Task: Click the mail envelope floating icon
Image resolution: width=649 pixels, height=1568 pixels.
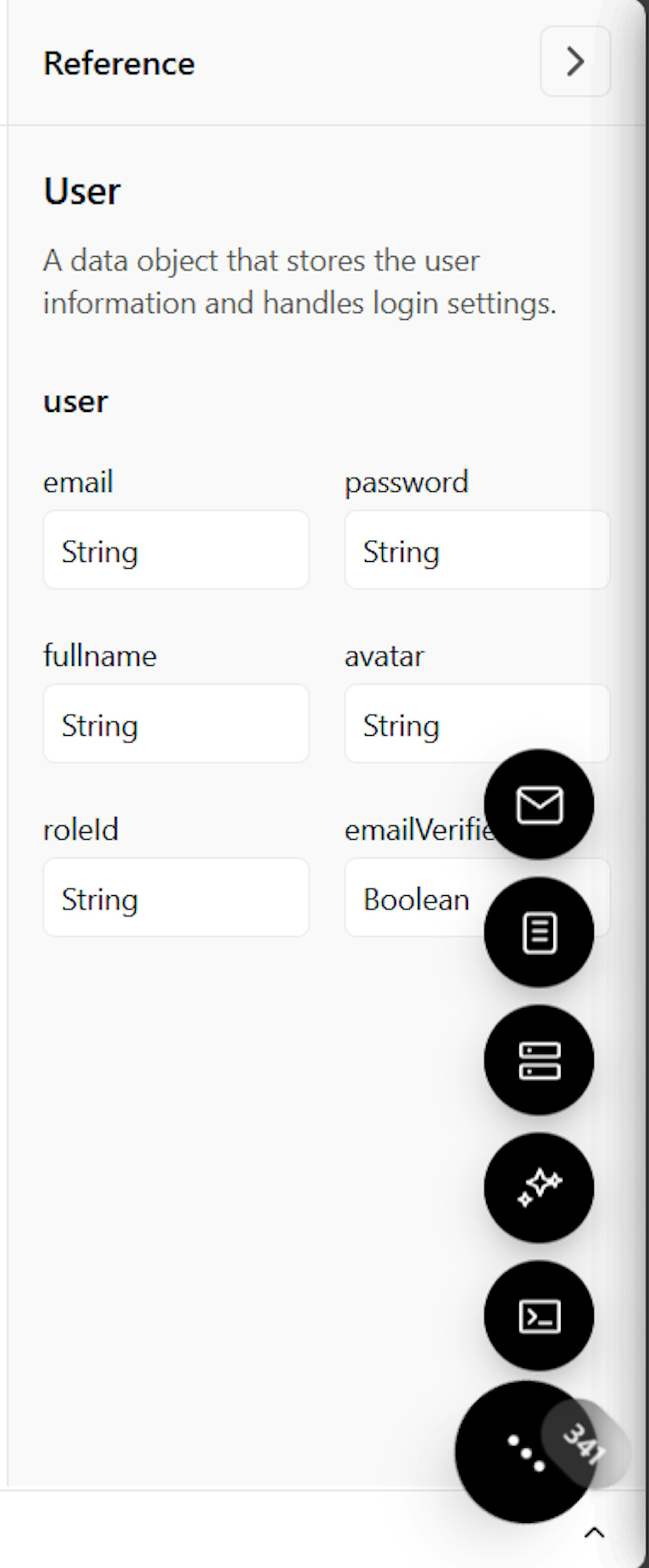Action: [x=539, y=804]
